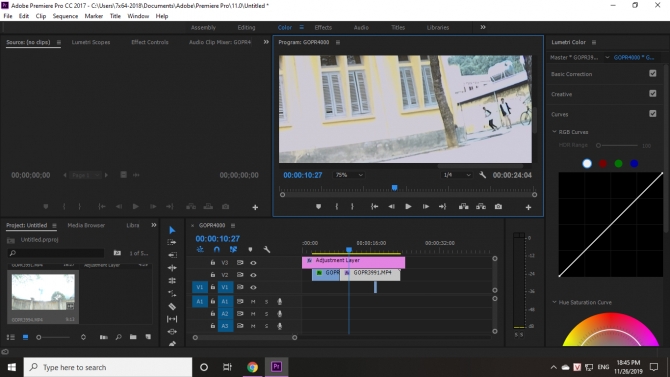Select the Track Select Forward tool

(172, 242)
